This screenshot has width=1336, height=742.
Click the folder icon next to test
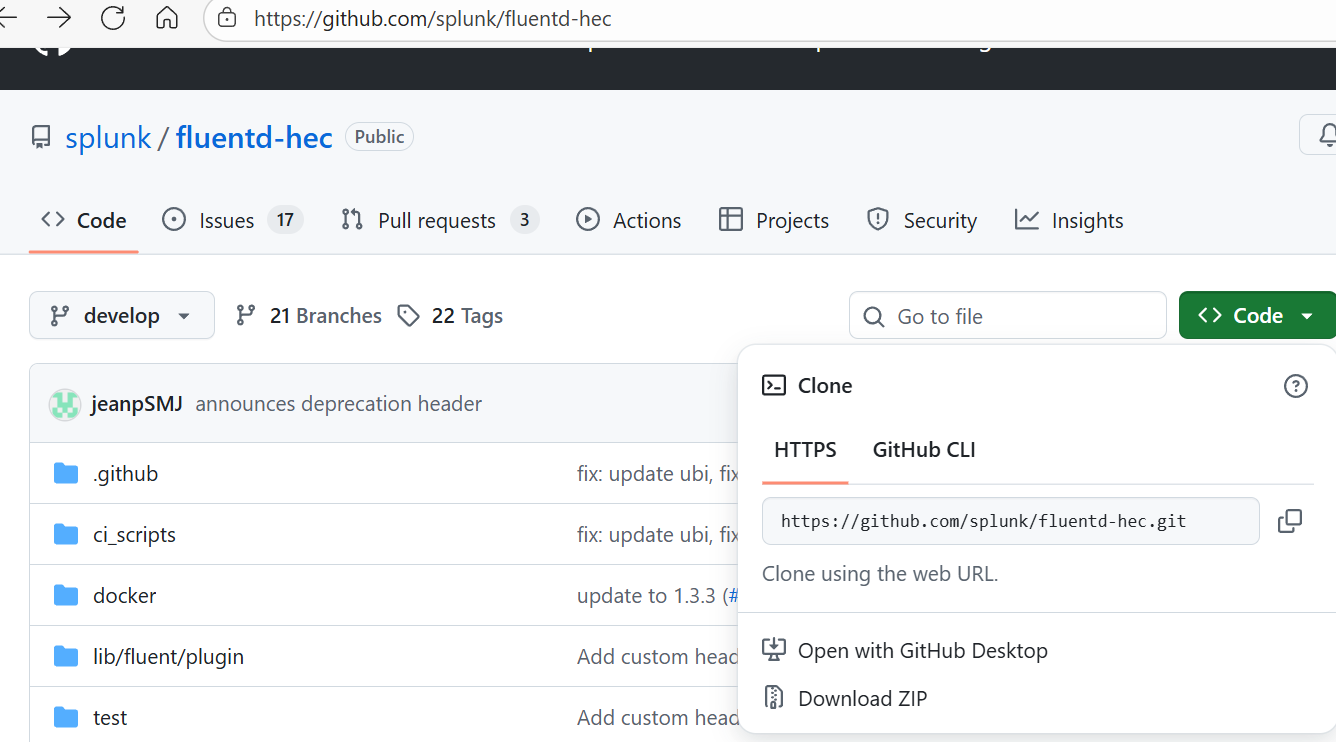tap(66, 717)
